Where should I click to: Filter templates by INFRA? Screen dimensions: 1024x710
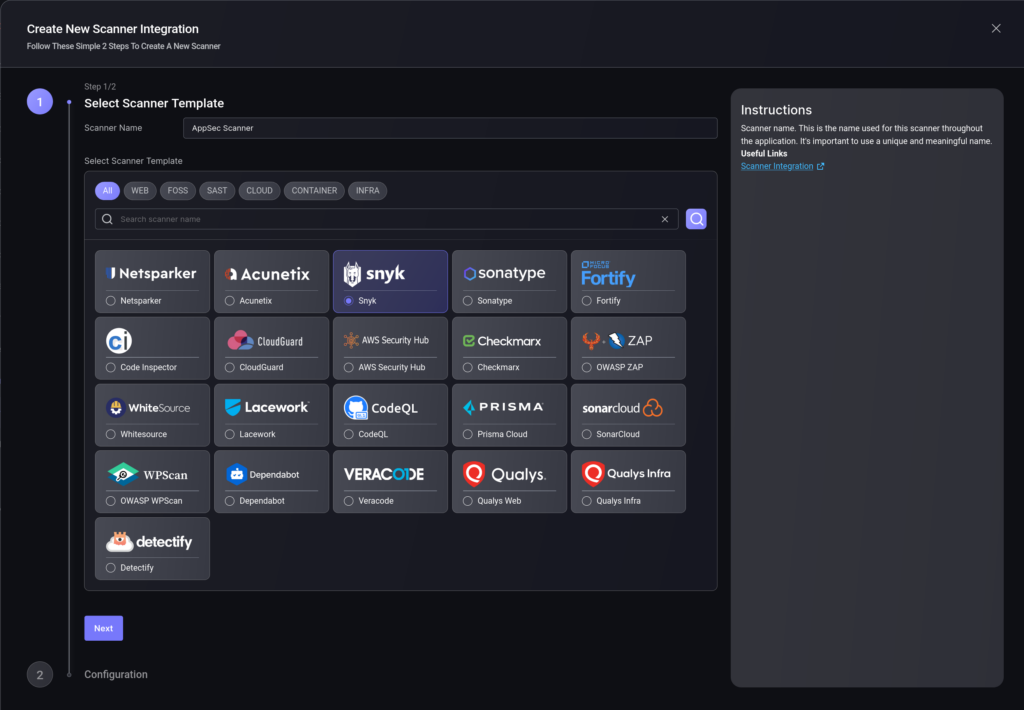pyautogui.click(x=368, y=191)
